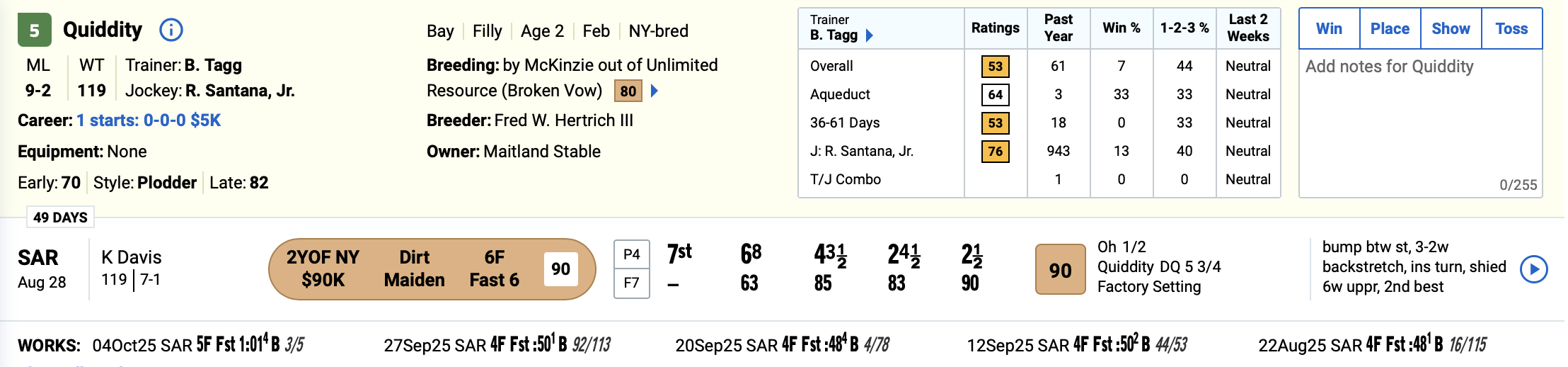Expand the breeding details arrow
Image resolution: width=1568 pixels, height=367 pixels.
[655, 91]
